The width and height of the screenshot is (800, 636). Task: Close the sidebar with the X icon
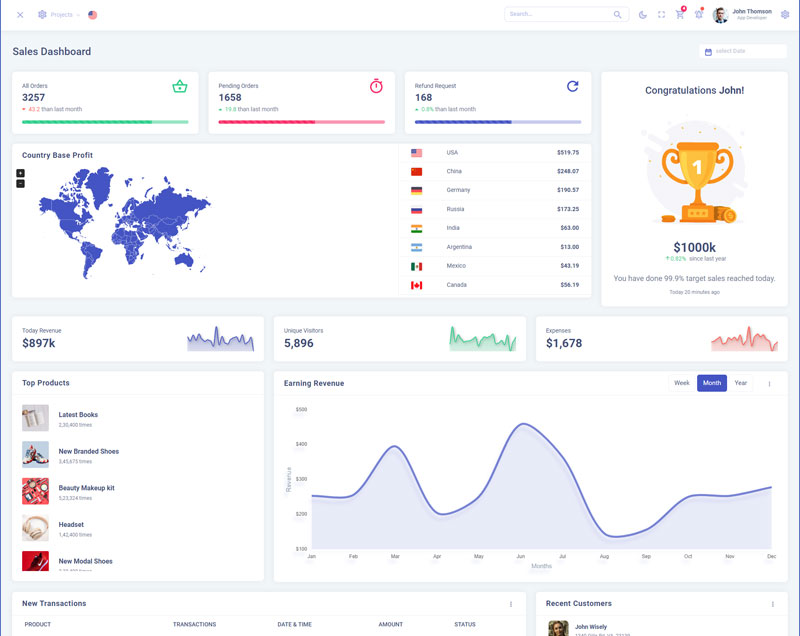click(20, 15)
